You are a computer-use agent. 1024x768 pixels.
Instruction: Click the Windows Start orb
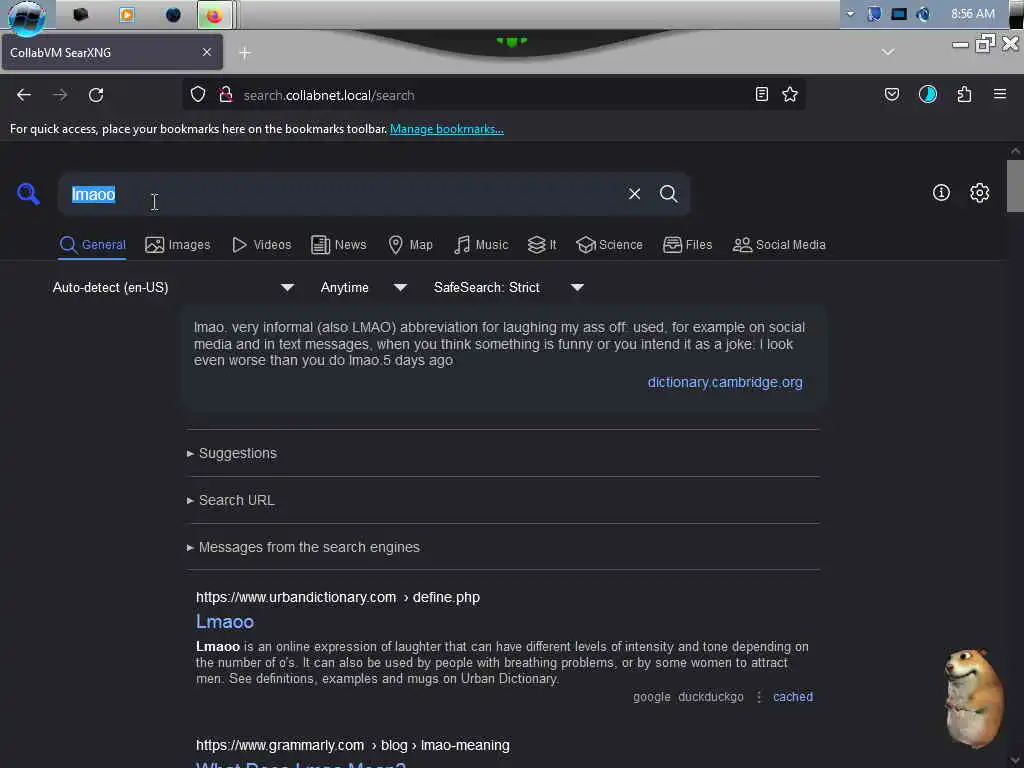pos(27,16)
